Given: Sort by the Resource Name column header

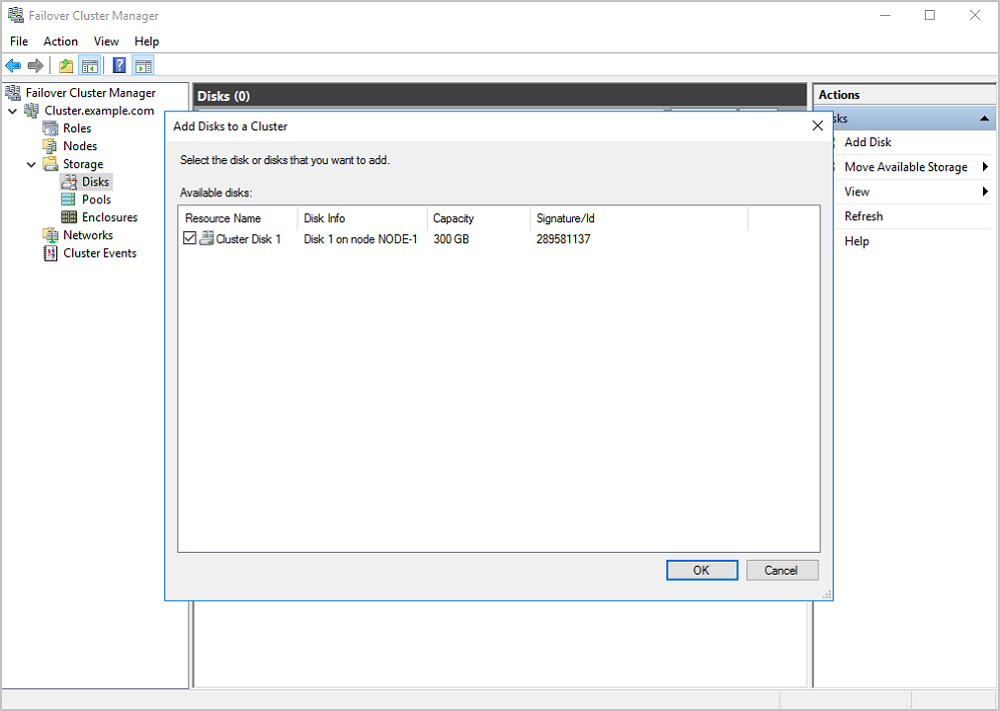Looking at the screenshot, I should tap(238, 218).
